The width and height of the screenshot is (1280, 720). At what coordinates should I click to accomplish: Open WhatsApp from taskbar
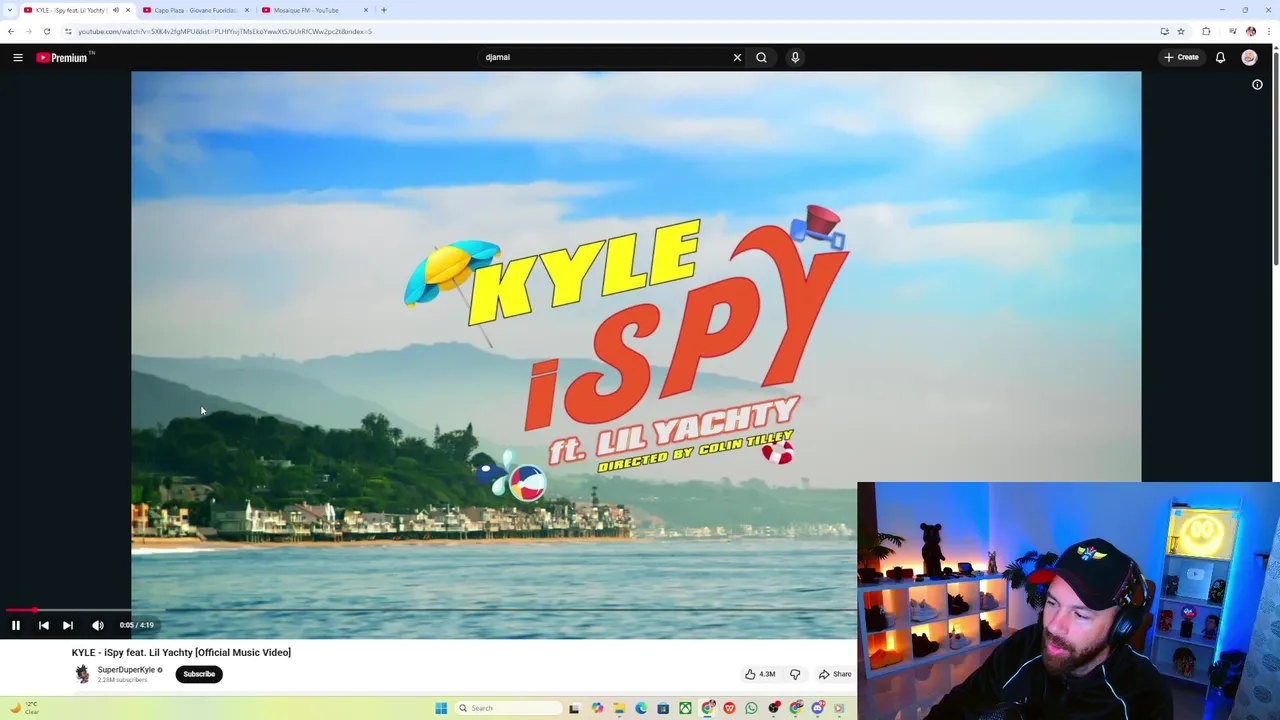pos(751,708)
